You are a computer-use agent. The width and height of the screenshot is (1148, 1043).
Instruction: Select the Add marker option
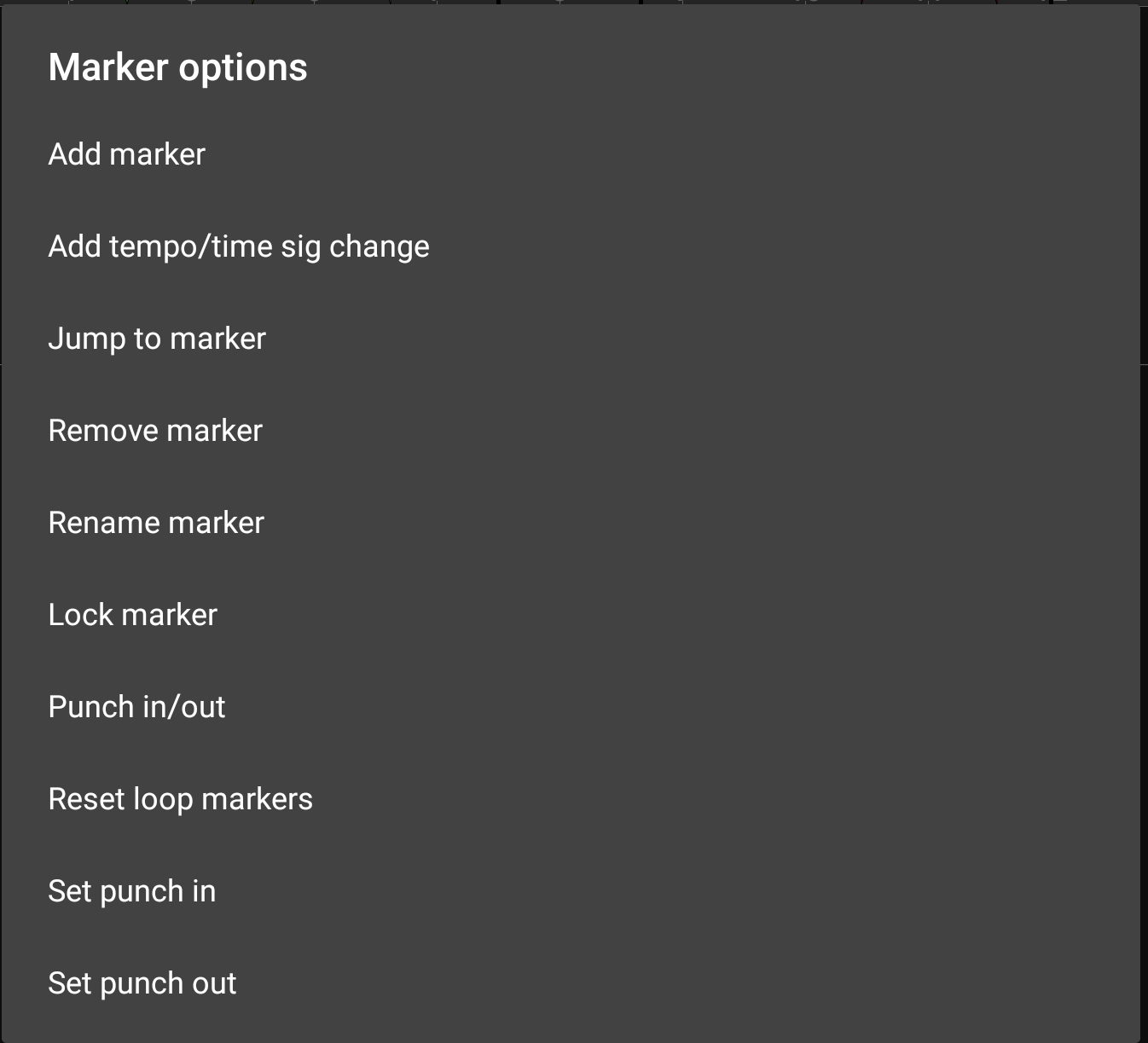tap(127, 154)
